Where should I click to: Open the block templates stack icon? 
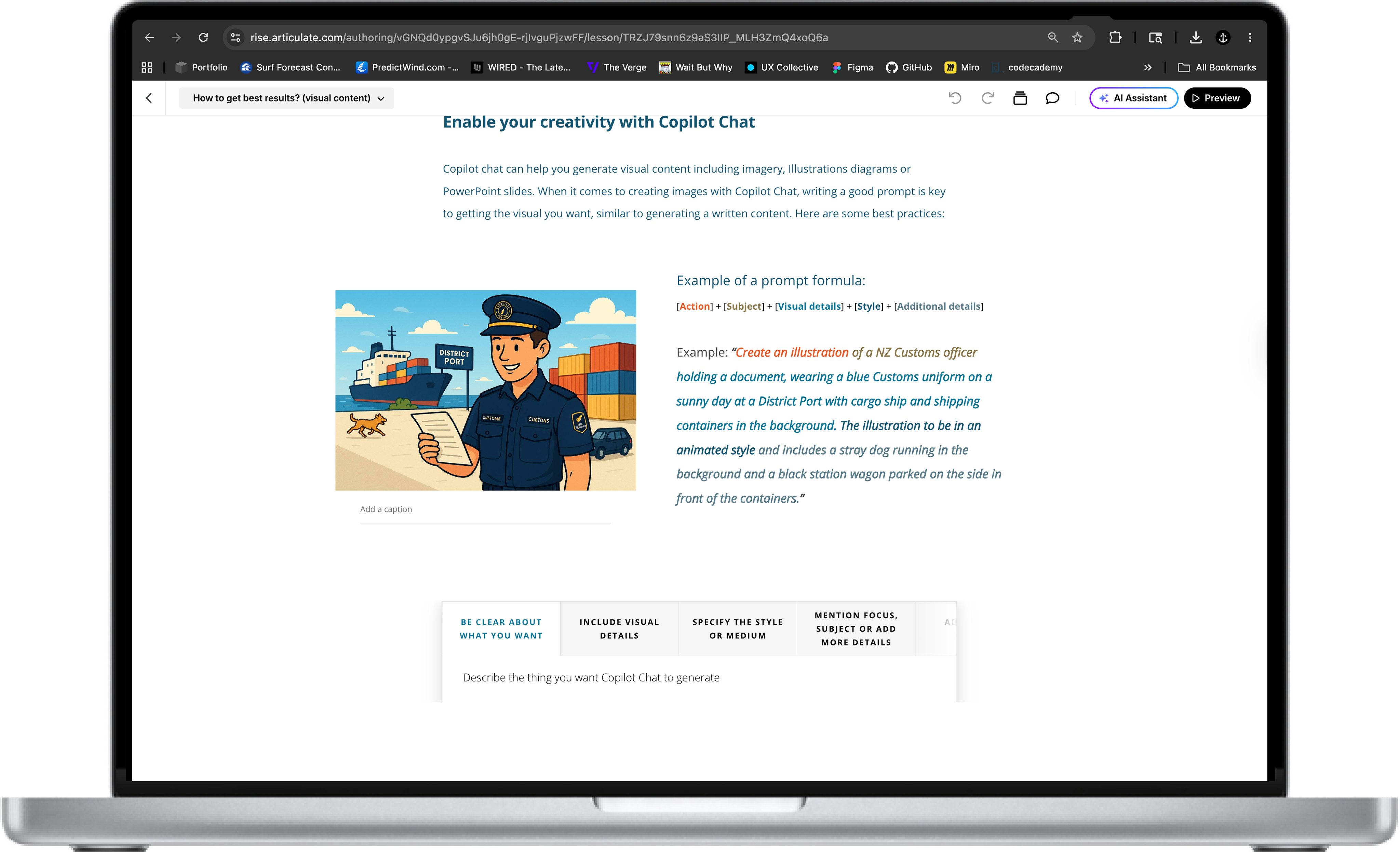click(1020, 98)
